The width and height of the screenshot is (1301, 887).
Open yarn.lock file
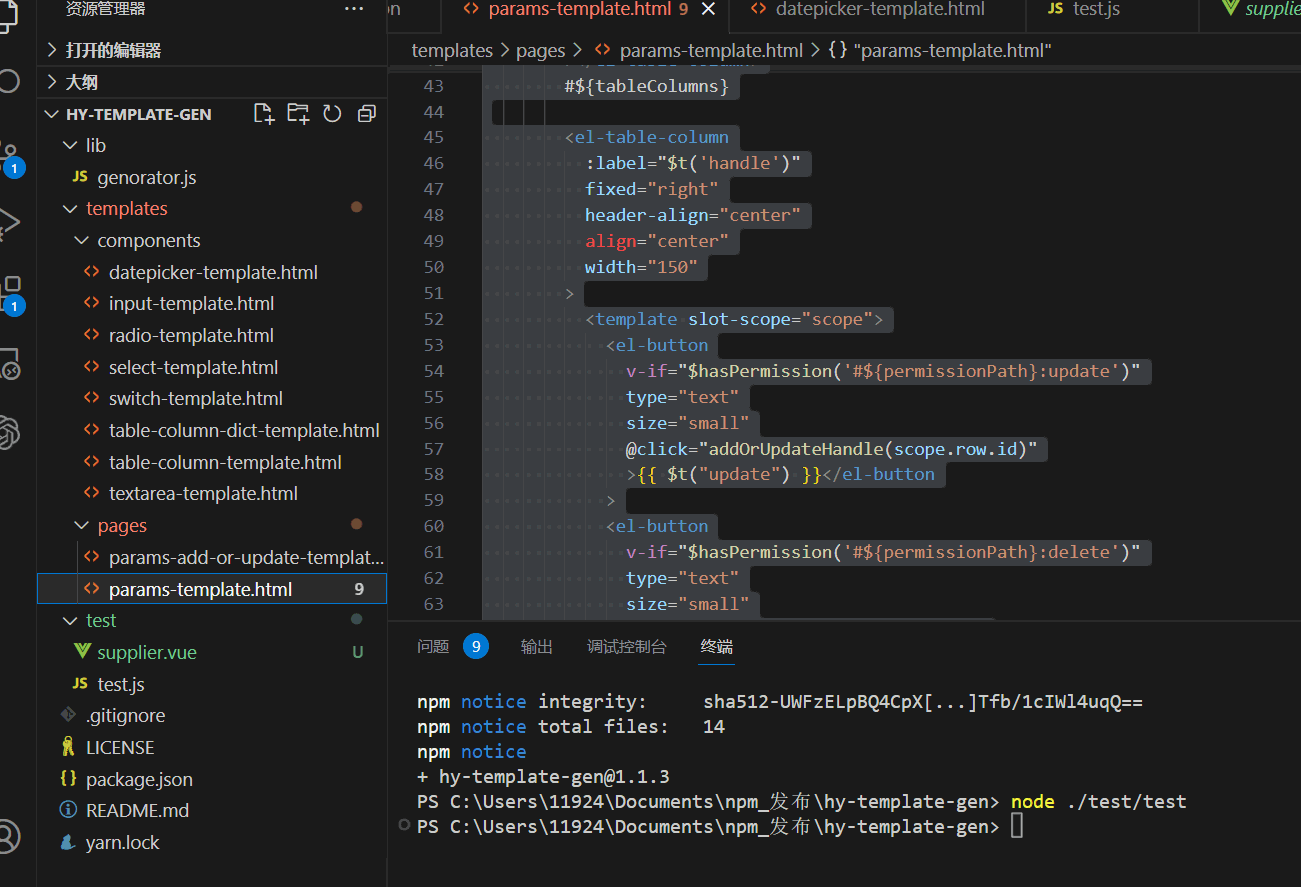coord(211,842)
